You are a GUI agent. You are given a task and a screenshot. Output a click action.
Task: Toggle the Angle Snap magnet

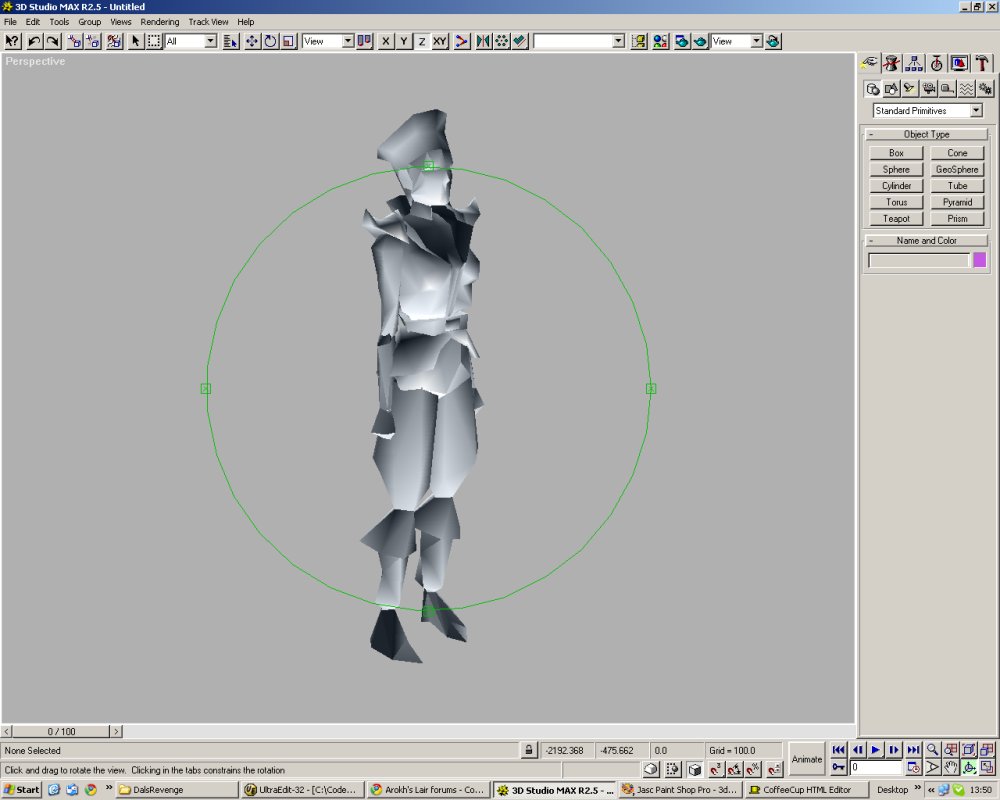[735, 769]
